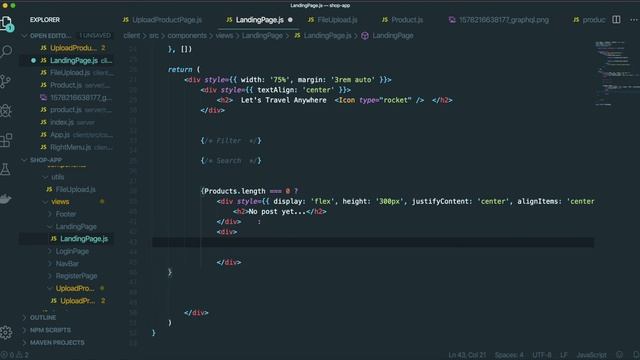The width and height of the screenshot is (640, 360).
Task: Open UploadProdu... in Open Editors list
Action: click(73, 48)
